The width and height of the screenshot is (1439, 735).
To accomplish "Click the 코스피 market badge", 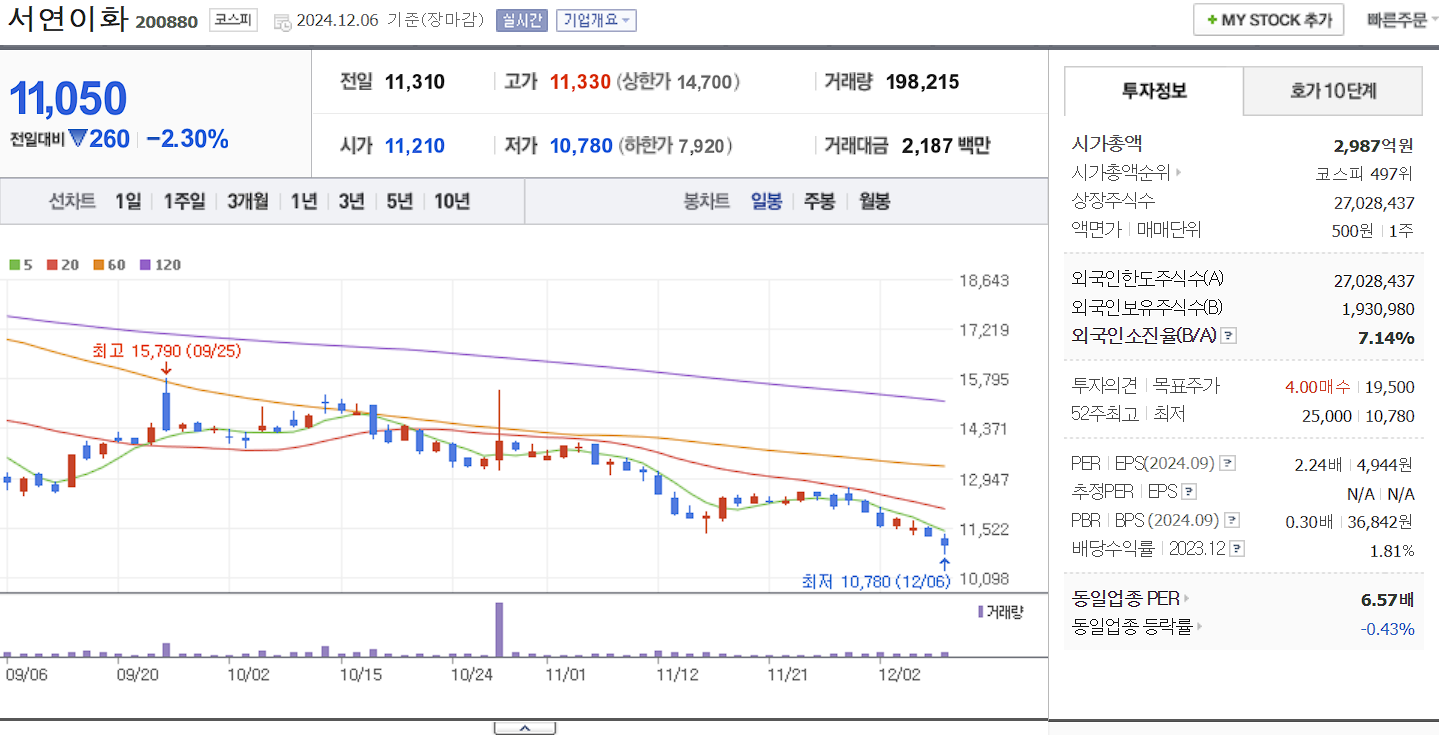I will coord(233,20).
